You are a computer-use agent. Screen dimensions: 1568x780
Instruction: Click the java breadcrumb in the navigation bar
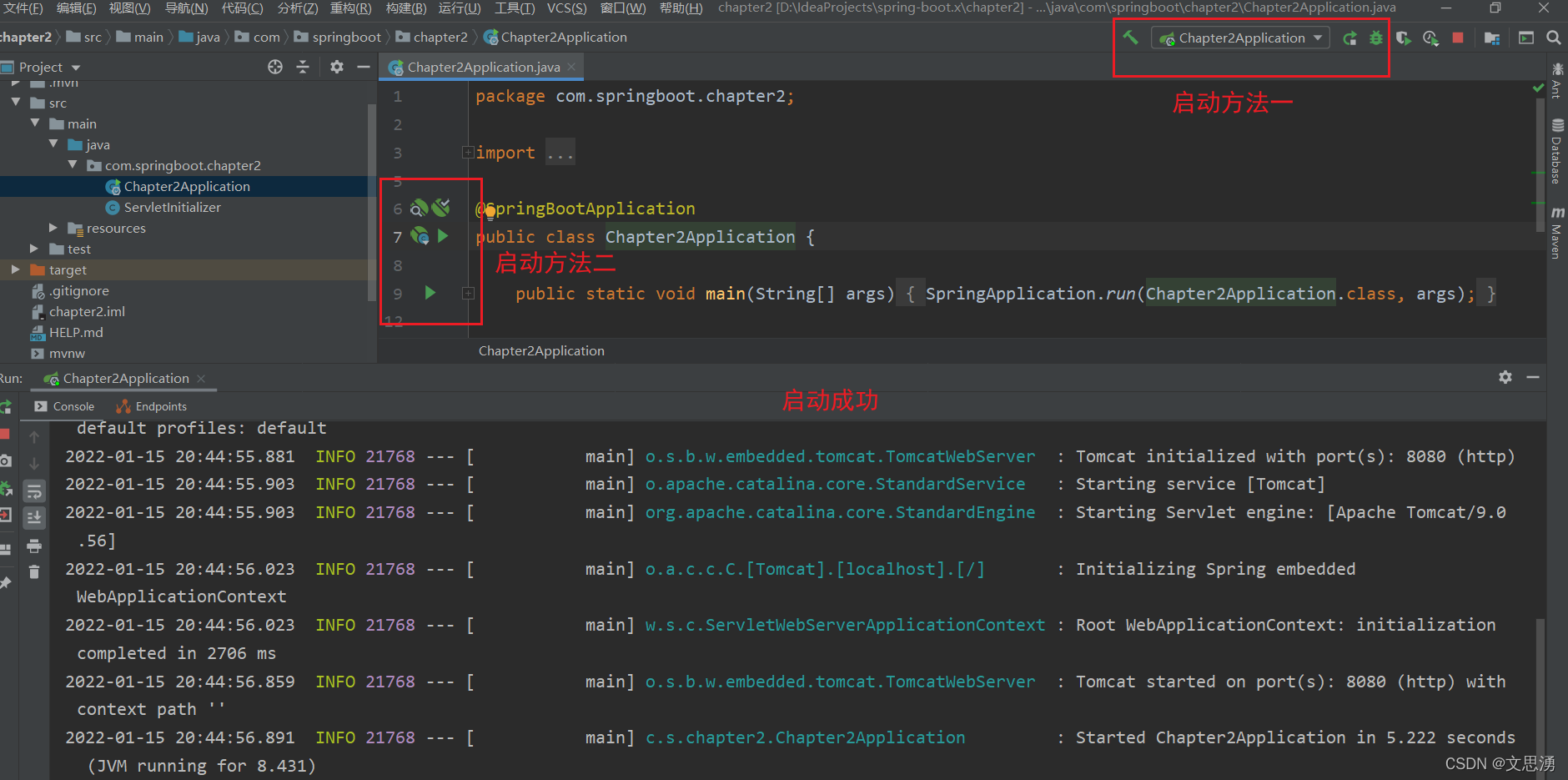[x=199, y=38]
